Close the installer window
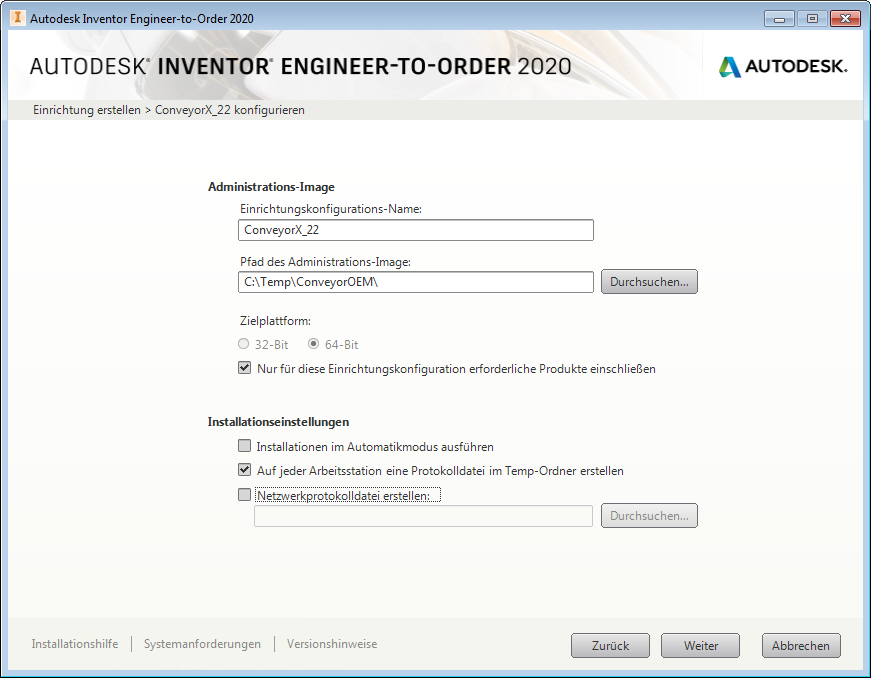Screen dimensions: 871x678 (845, 19)
